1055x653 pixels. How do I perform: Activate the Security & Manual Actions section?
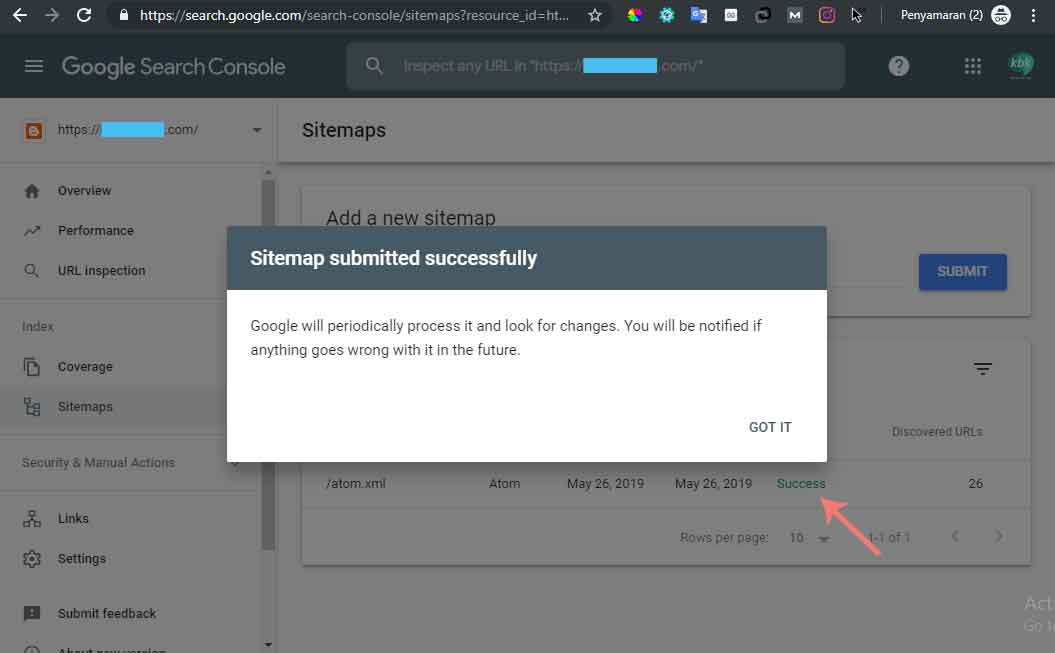click(98, 463)
